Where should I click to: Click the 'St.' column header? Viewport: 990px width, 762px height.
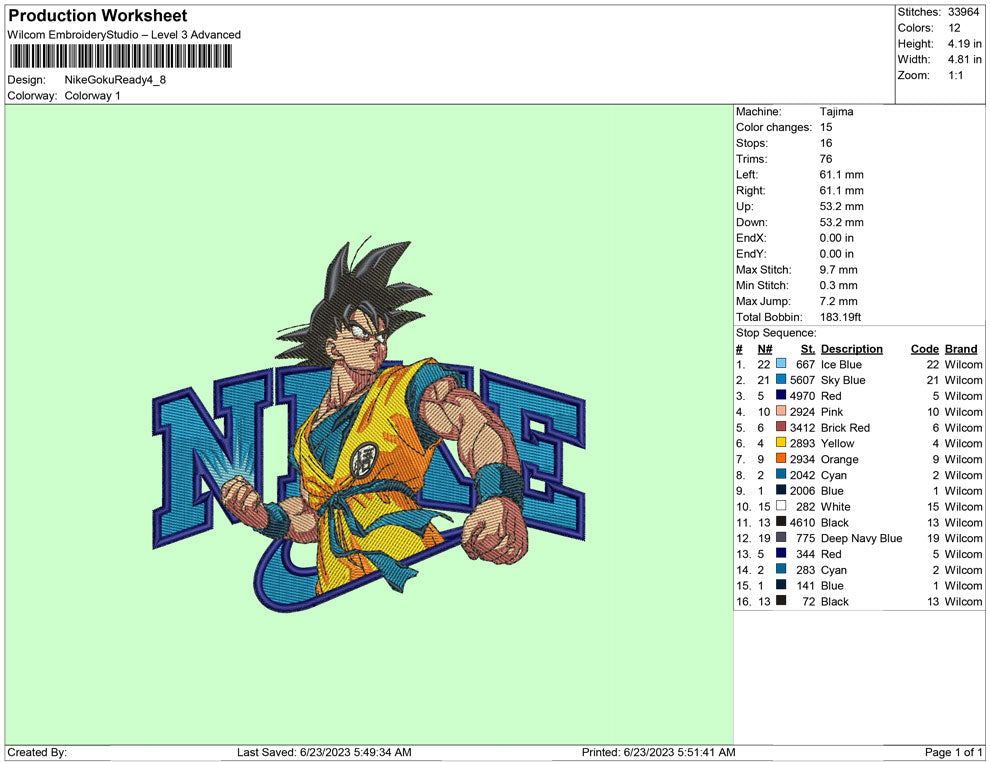pyautogui.click(x=808, y=348)
